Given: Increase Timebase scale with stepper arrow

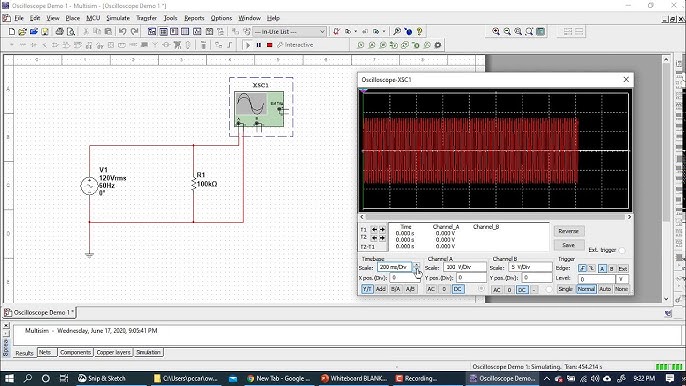Looking at the screenshot, I should click(x=416, y=264).
